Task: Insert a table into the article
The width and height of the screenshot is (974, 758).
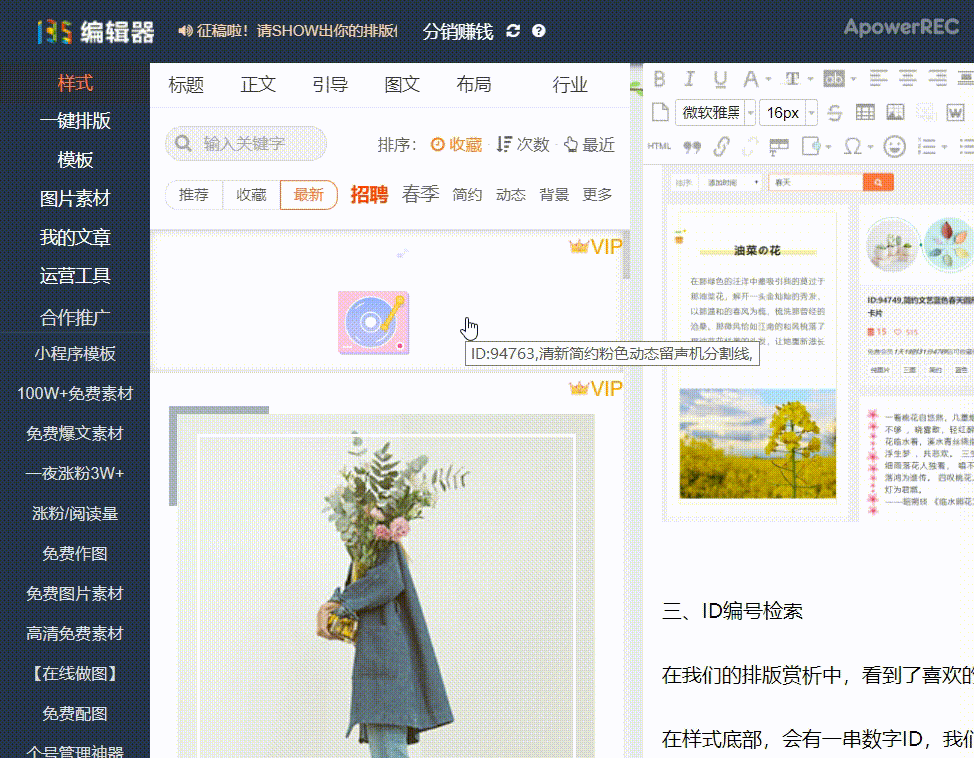Action: click(x=865, y=113)
